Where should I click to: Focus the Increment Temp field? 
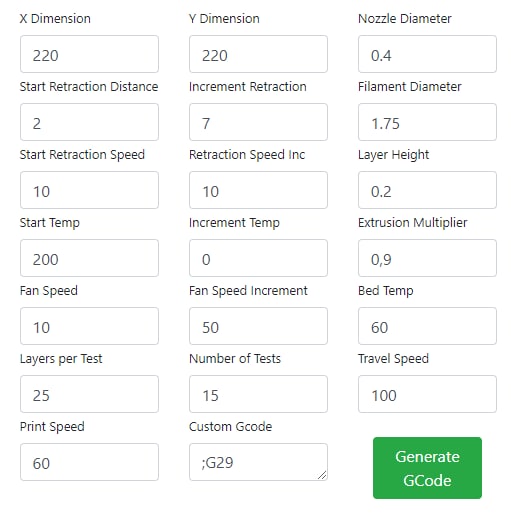(258, 258)
